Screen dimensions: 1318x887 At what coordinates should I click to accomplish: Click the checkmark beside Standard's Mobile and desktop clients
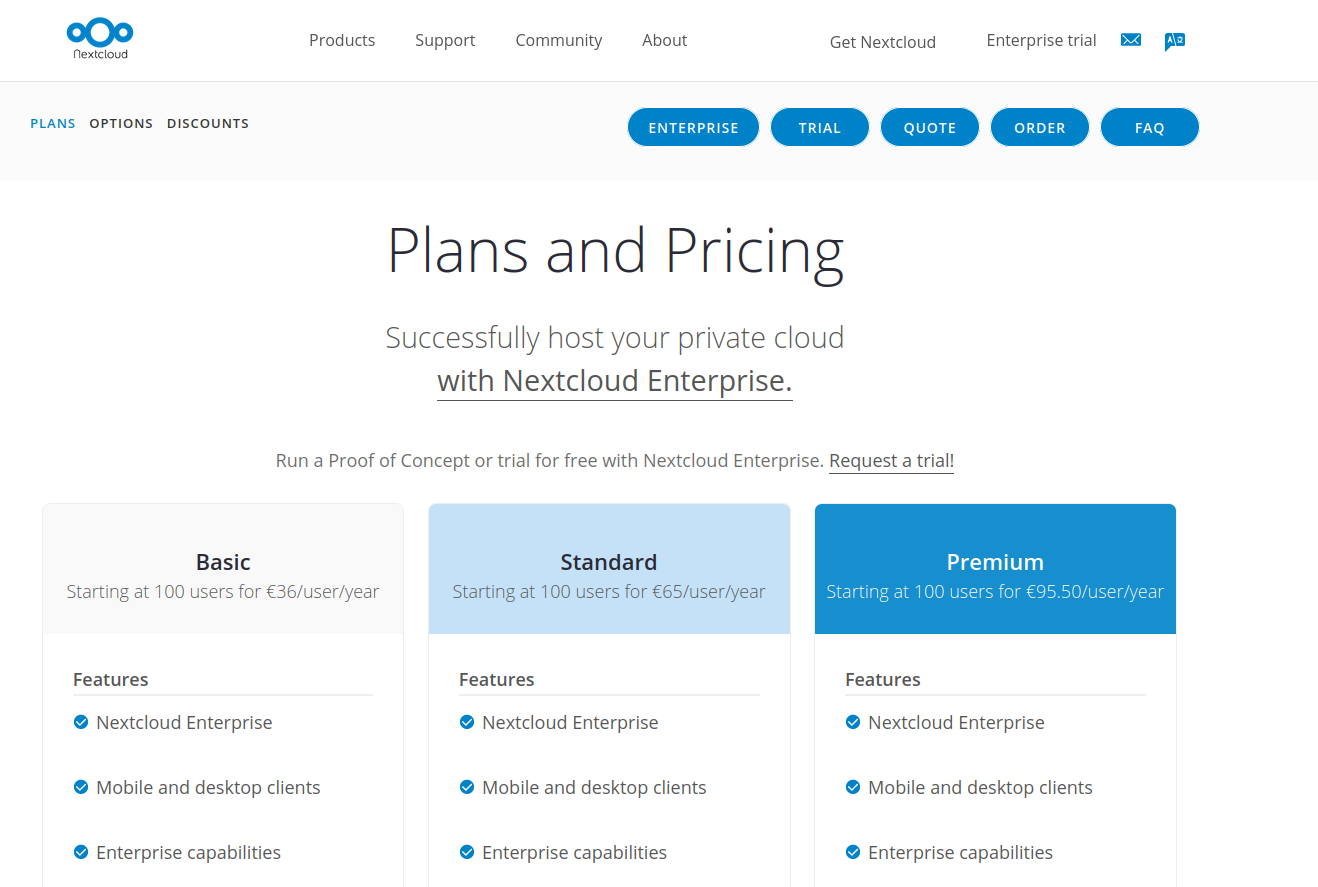click(x=467, y=787)
